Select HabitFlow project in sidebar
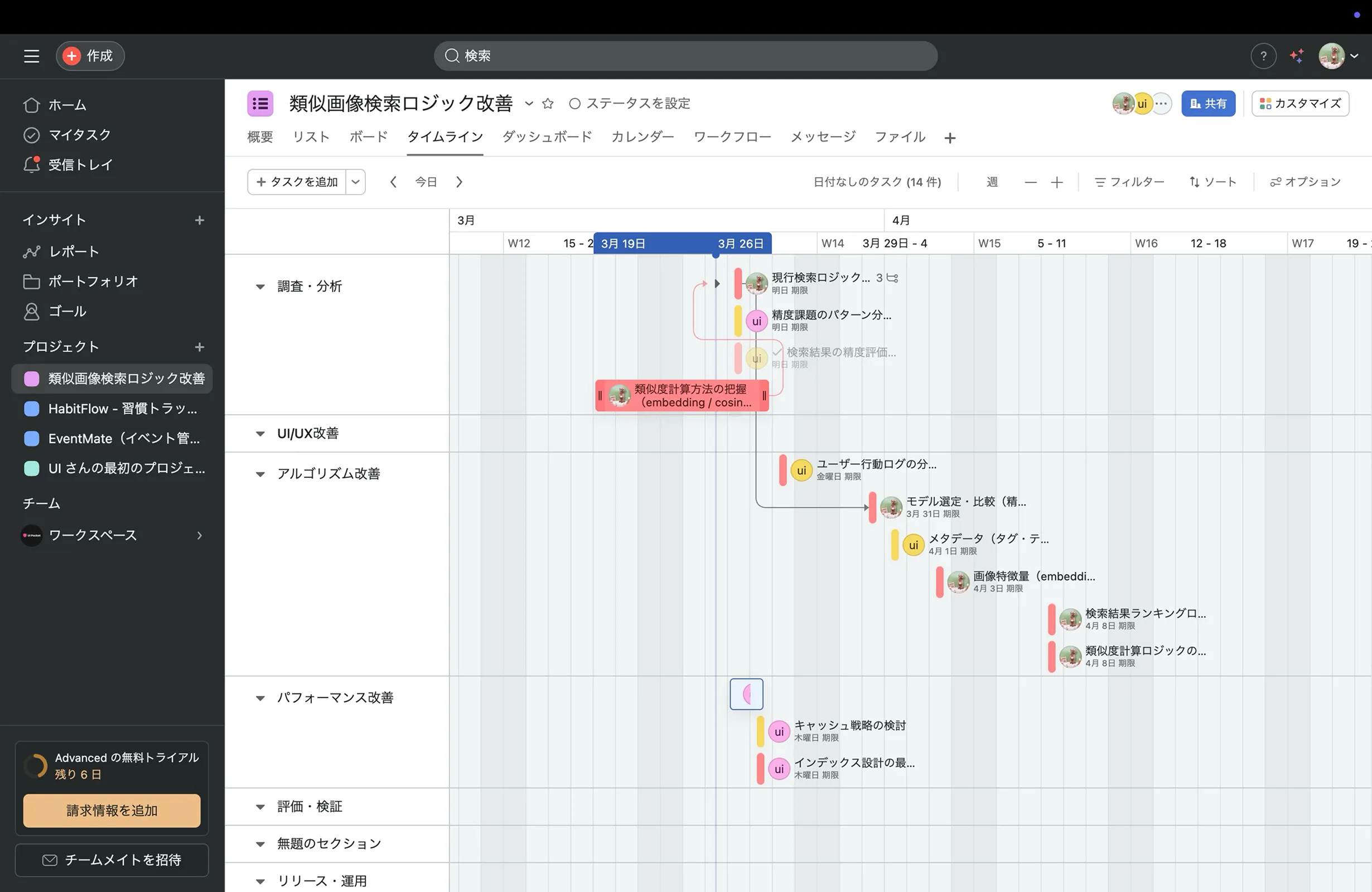Screen dimensions: 1372x892 pyautogui.click(x=112, y=409)
